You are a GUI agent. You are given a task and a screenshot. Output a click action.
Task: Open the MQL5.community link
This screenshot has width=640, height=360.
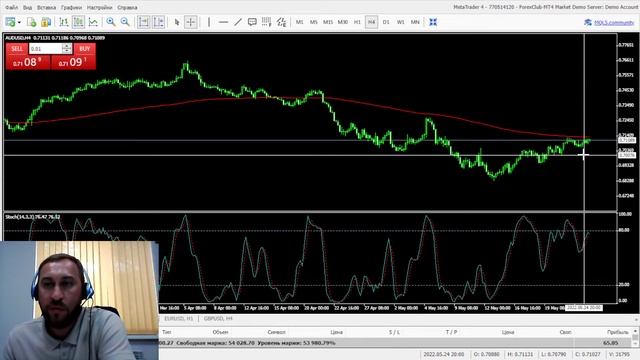click(613, 22)
